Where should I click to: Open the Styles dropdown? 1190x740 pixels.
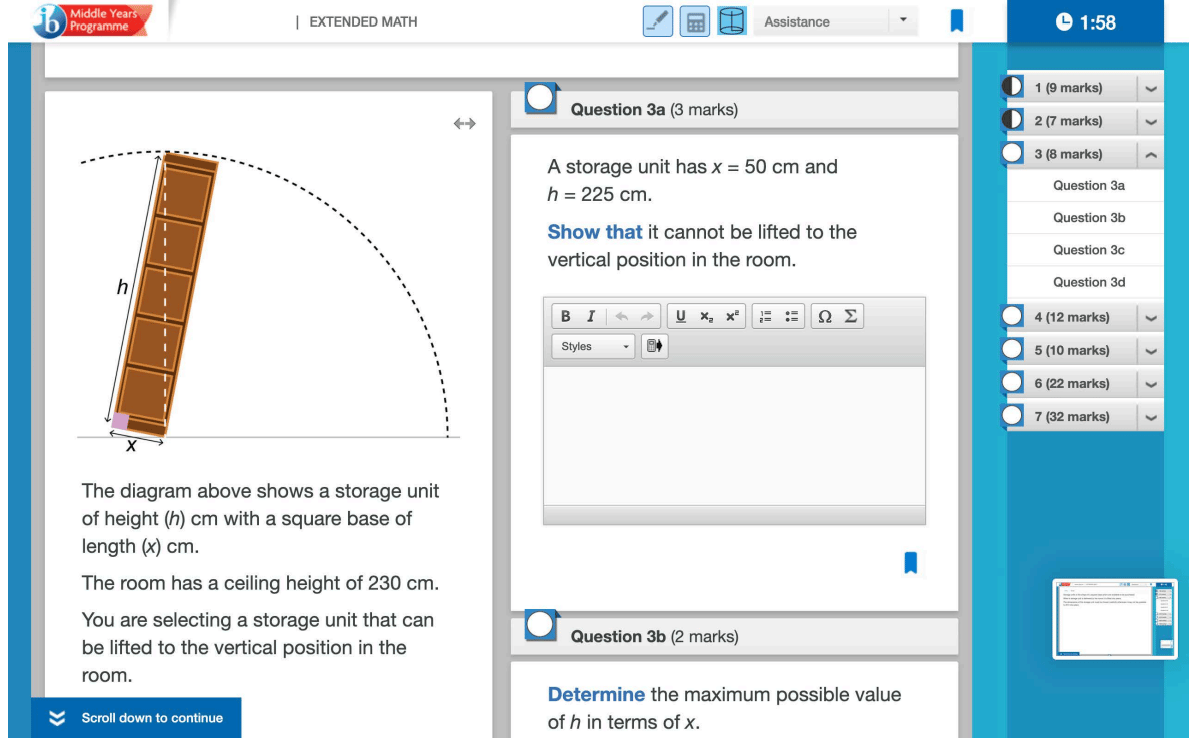click(x=593, y=346)
